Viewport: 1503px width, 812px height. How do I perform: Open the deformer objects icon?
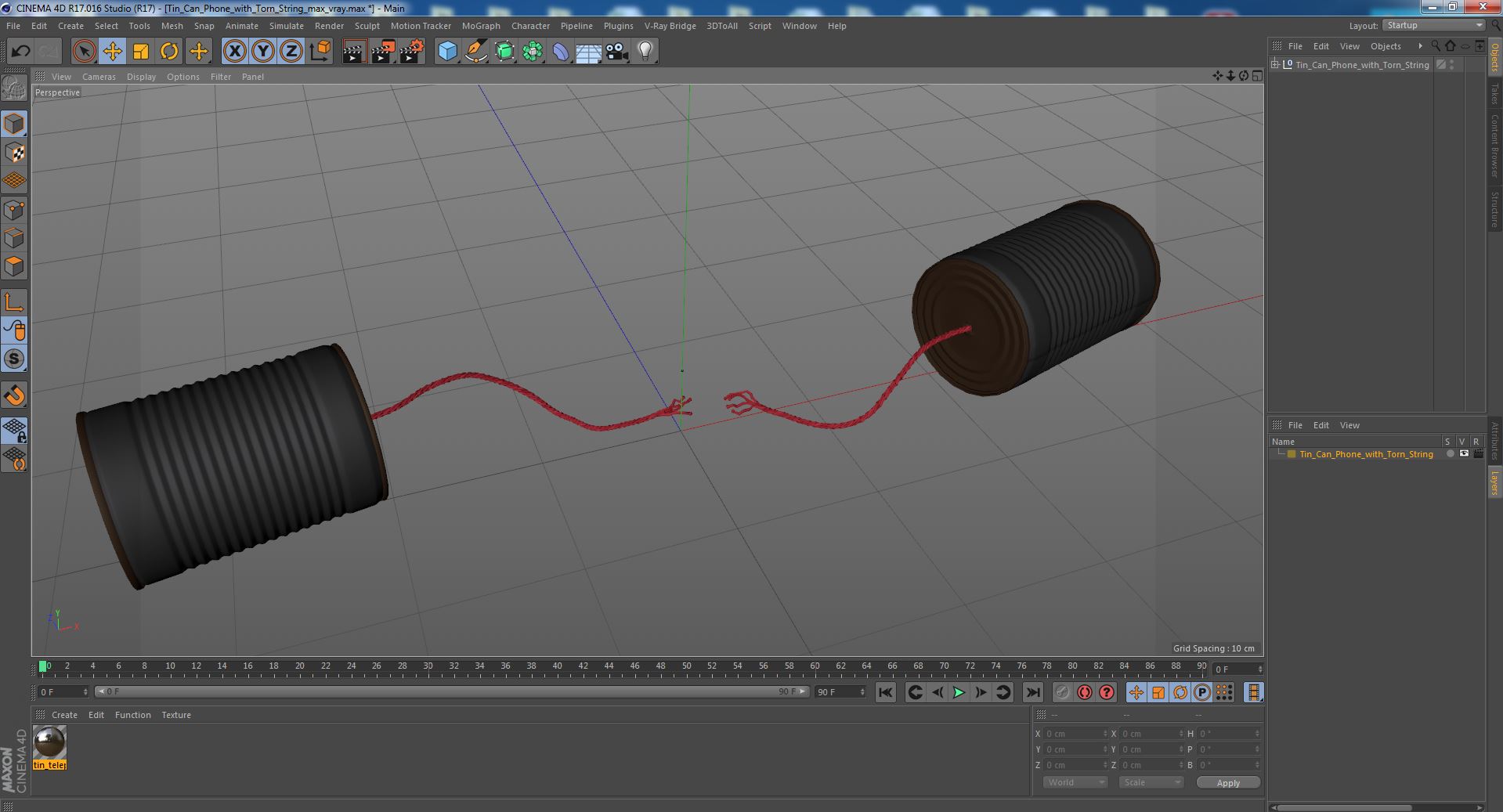click(x=561, y=52)
